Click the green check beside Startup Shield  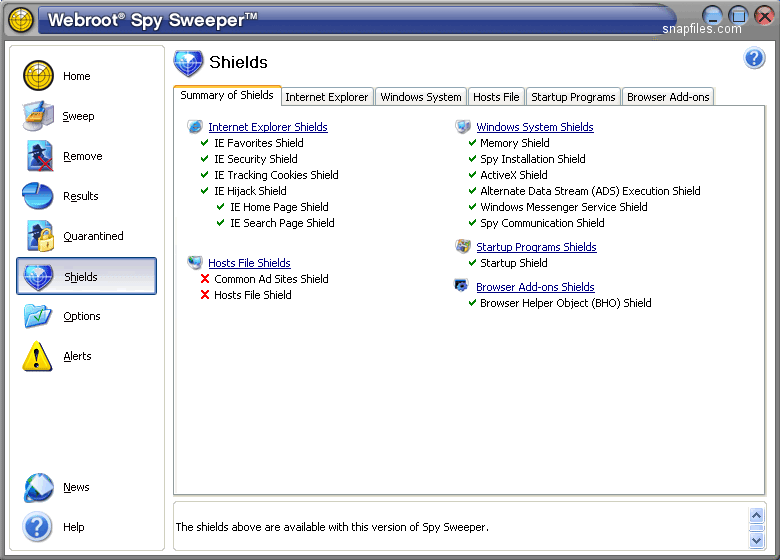473,263
